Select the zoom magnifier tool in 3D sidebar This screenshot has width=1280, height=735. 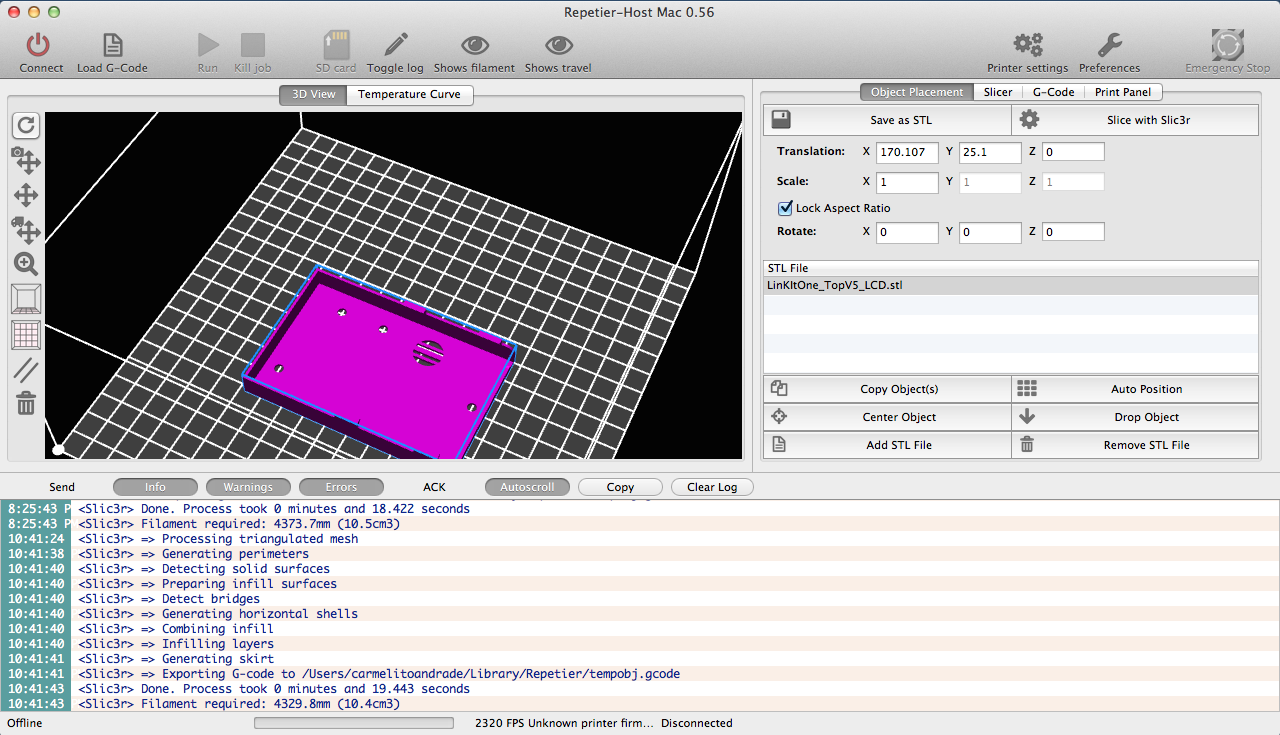[26, 264]
